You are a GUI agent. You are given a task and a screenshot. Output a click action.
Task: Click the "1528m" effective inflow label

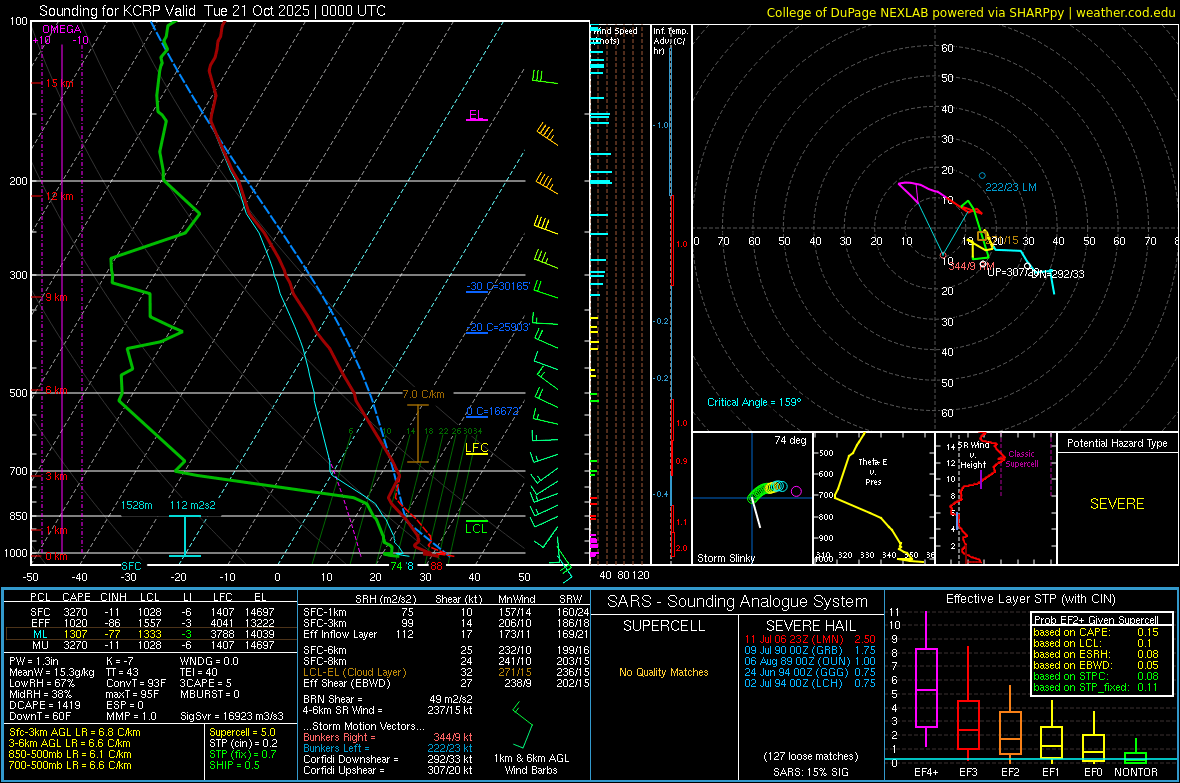(x=136, y=505)
